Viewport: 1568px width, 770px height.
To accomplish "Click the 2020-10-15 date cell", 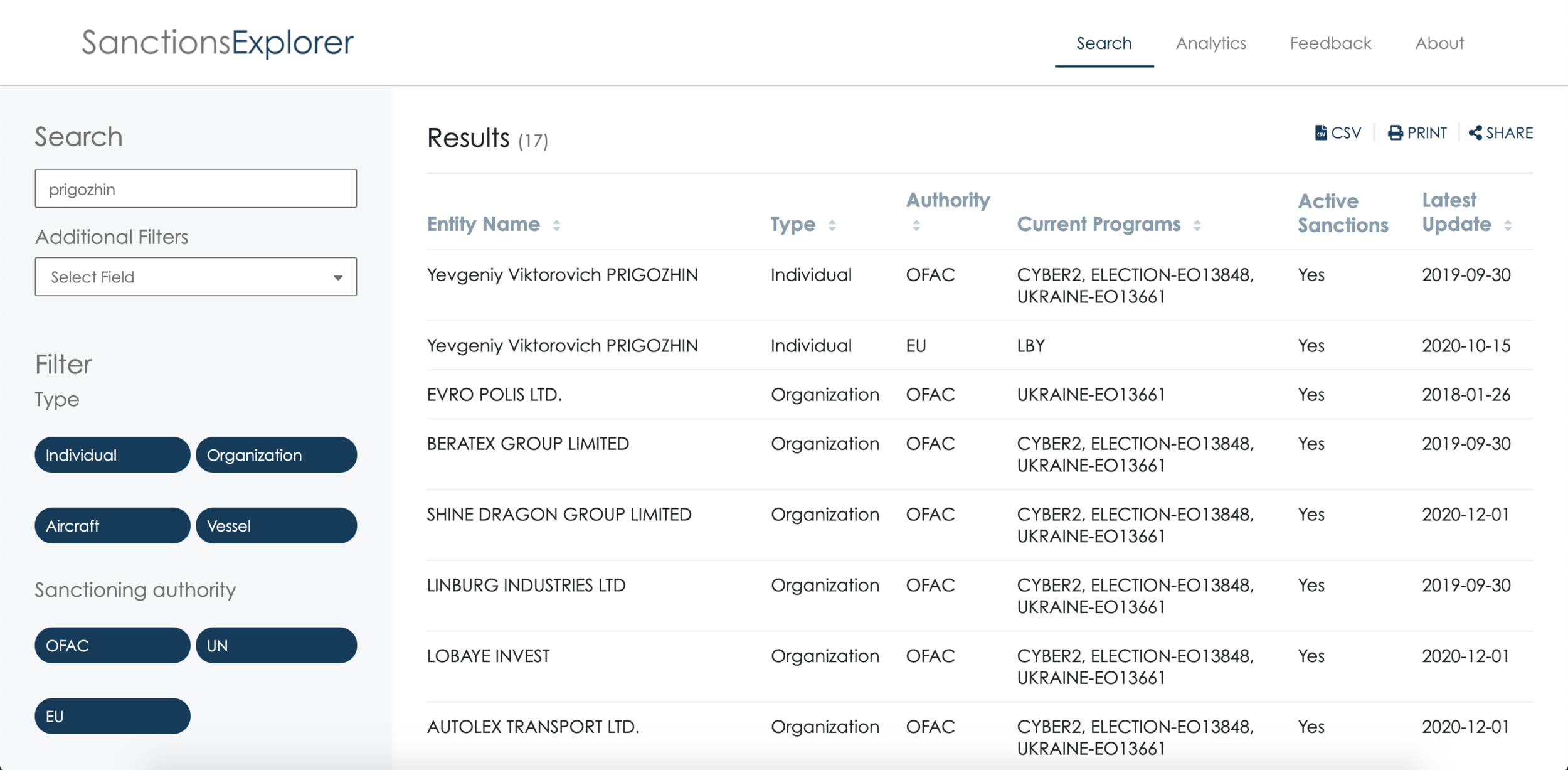I will pos(1466,346).
